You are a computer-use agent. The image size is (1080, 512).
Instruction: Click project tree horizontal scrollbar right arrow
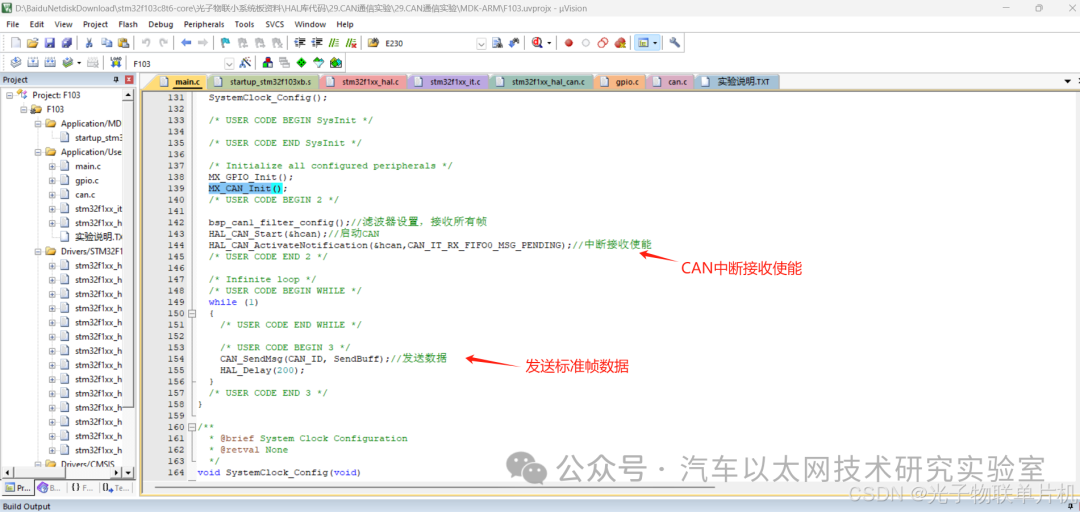point(116,472)
